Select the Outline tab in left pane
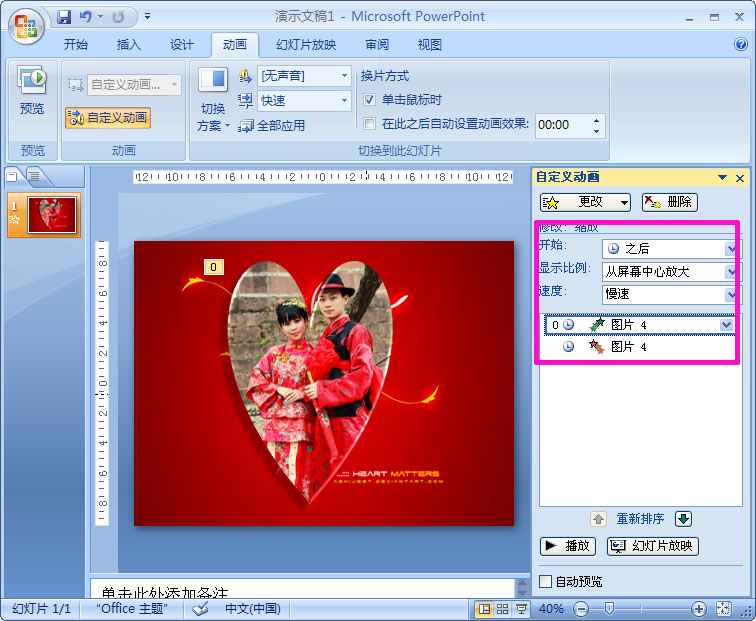This screenshot has width=756, height=621. pyautogui.click(x=34, y=176)
